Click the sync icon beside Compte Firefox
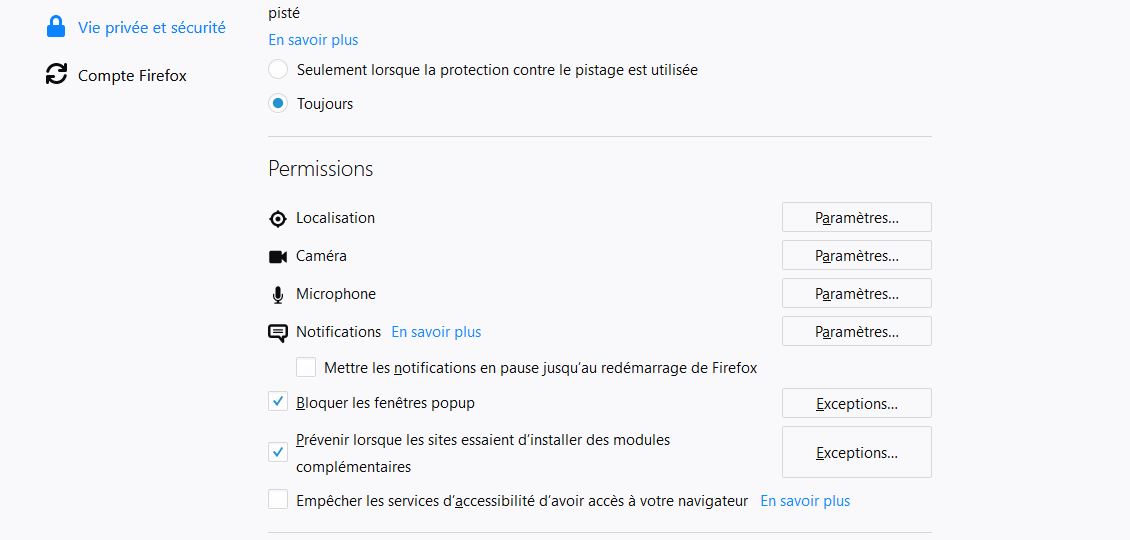Screen dimensions: 1130x540 pos(56,74)
